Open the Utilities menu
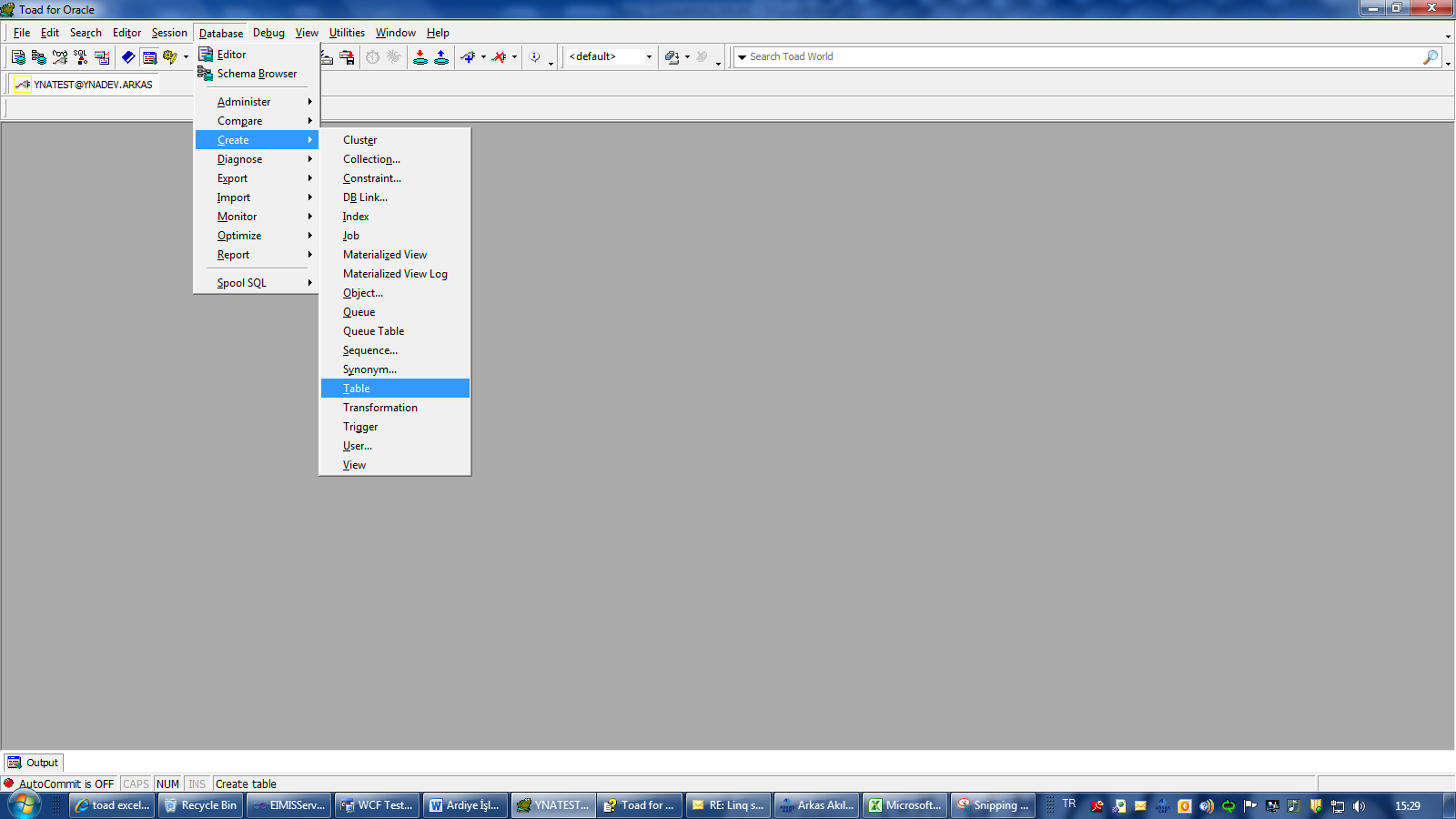Screen dimensions: 1456x819 (x=347, y=33)
